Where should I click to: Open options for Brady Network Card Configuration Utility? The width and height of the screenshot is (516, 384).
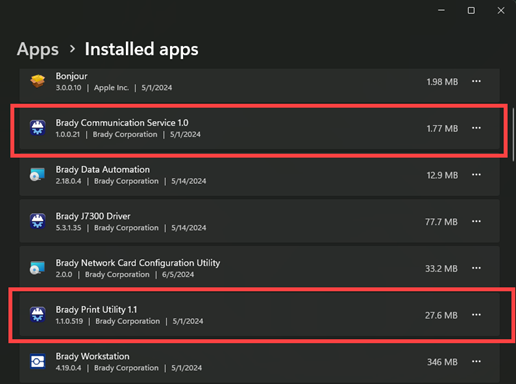click(x=476, y=268)
